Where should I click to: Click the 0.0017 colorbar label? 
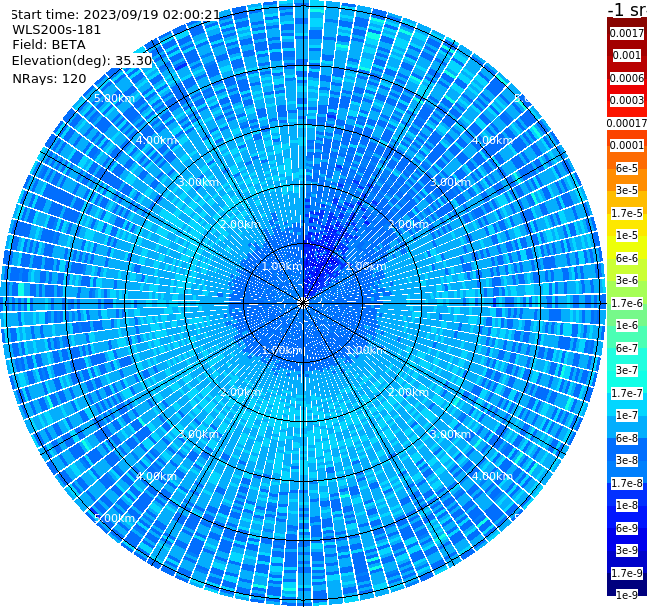pyautogui.click(x=627, y=33)
